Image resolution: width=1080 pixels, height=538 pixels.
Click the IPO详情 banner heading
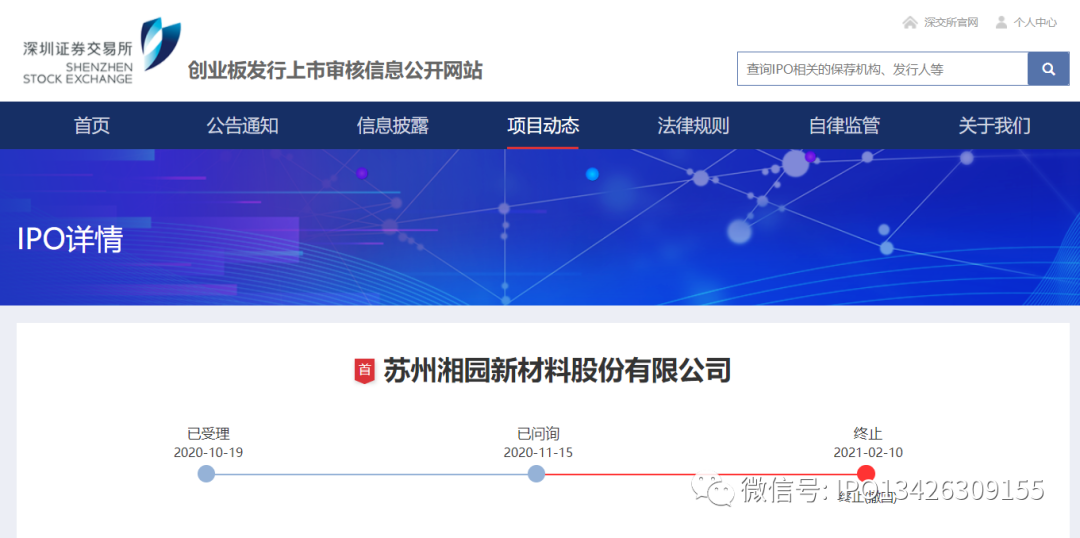coord(70,240)
